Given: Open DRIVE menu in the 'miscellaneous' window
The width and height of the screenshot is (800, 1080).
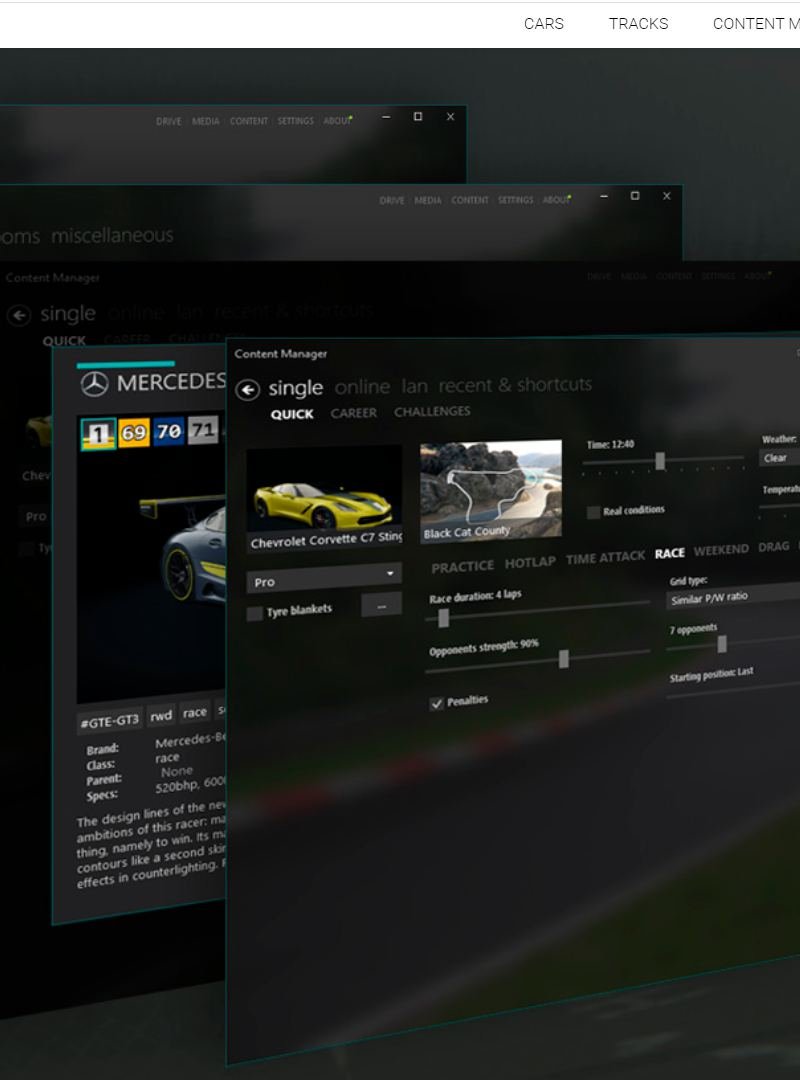Looking at the screenshot, I should [x=392, y=200].
